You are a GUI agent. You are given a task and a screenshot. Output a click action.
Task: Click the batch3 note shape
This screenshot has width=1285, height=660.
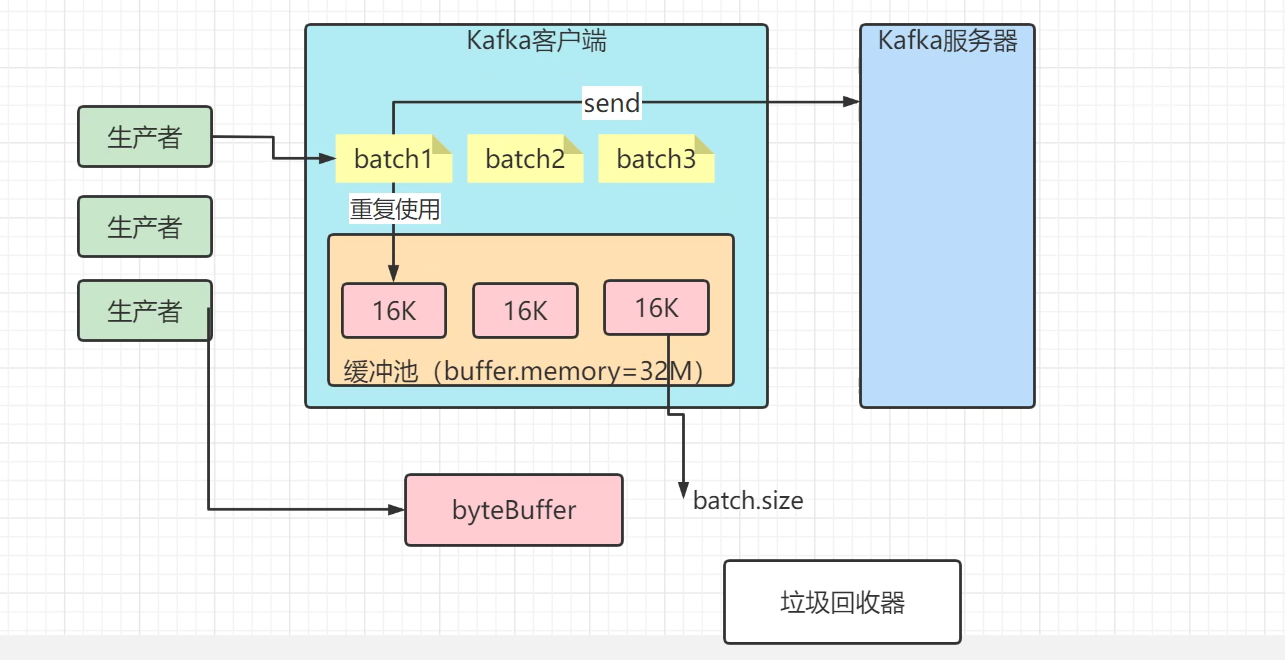point(656,159)
